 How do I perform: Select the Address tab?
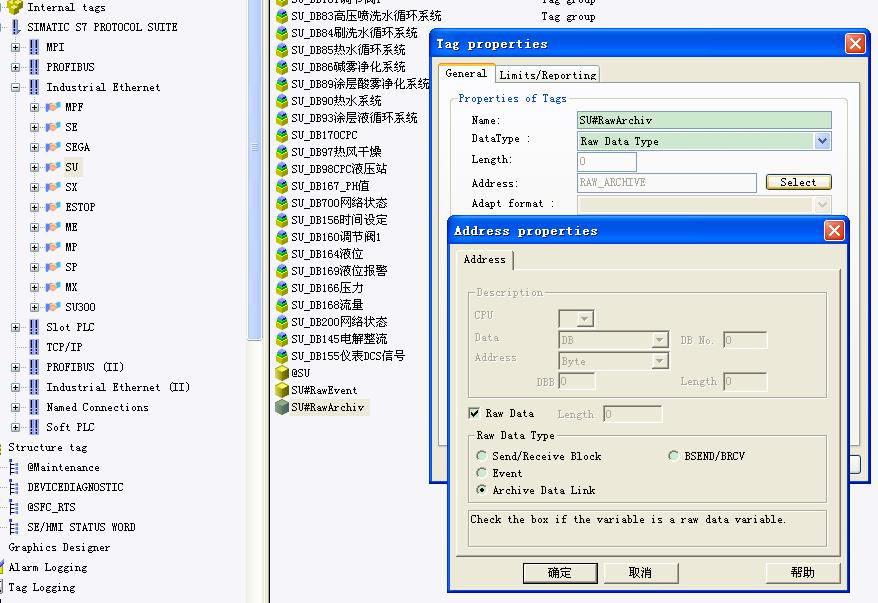click(484, 259)
